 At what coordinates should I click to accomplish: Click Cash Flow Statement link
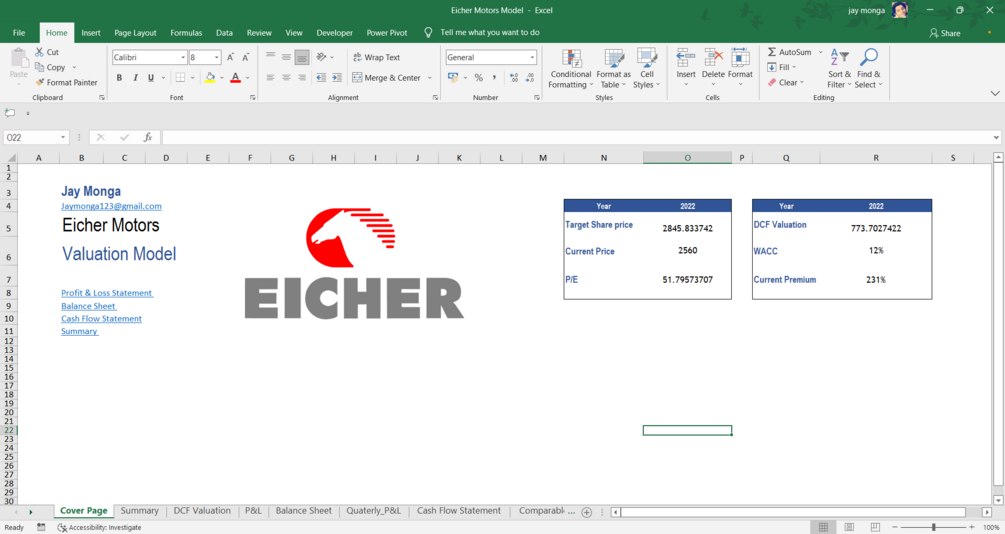tap(101, 319)
